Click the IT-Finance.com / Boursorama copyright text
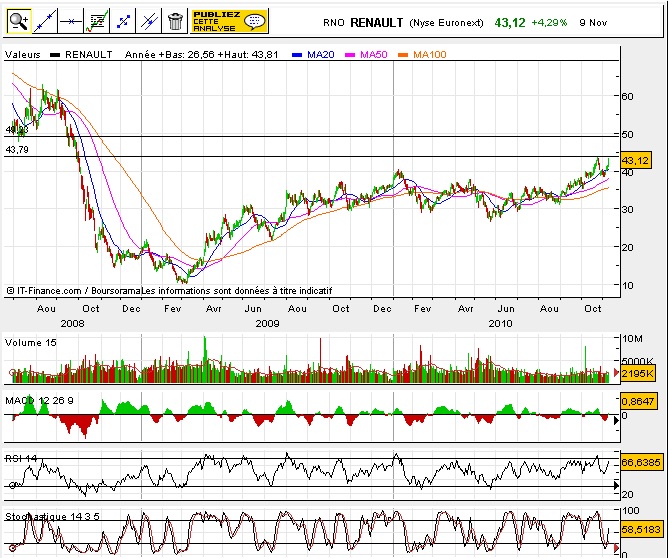Screen dimensions: 668x558 pyautogui.click(x=73, y=291)
